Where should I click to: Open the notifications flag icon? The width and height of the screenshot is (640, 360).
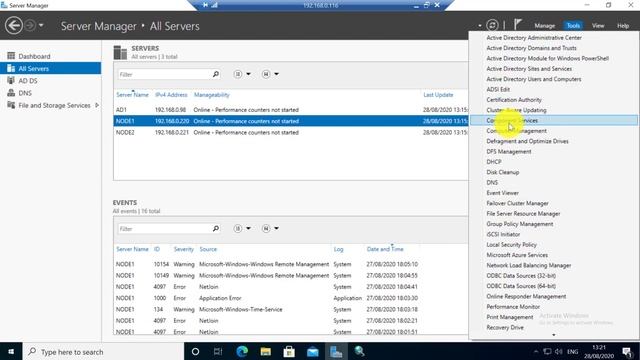point(518,25)
